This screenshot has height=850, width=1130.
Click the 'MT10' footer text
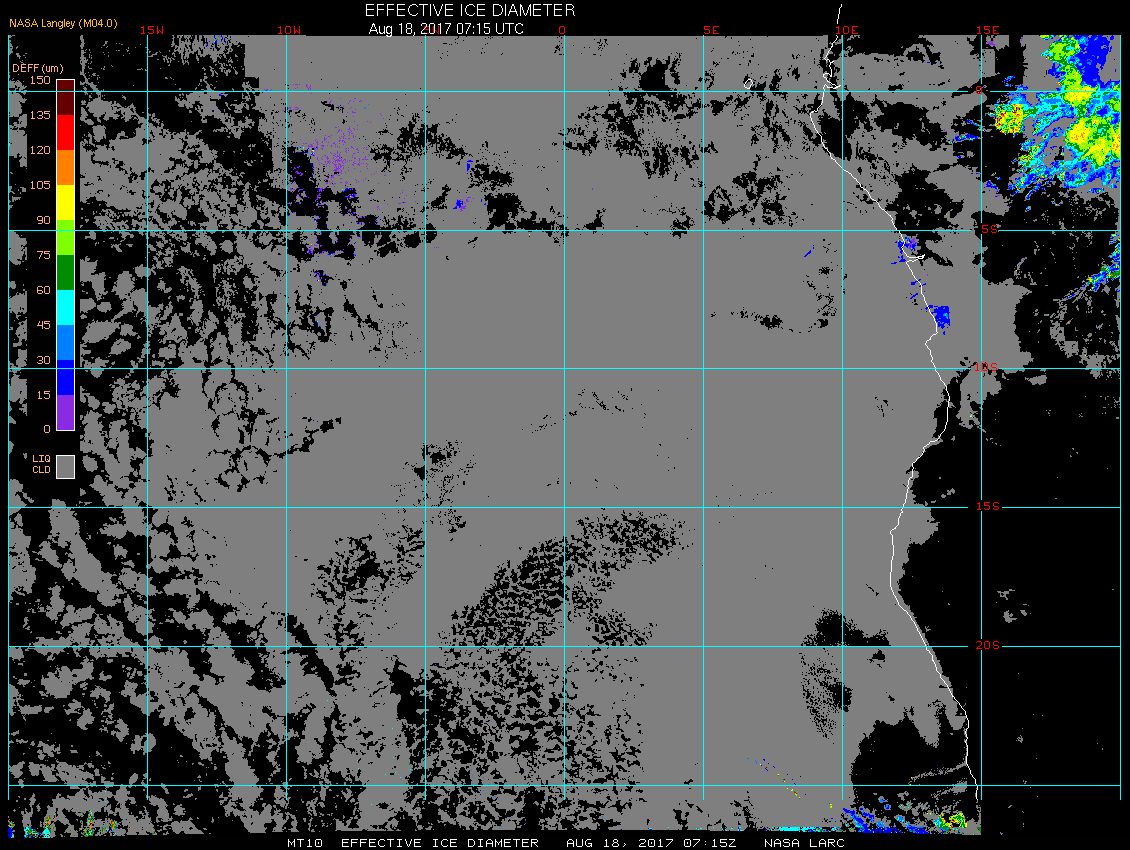point(305,843)
